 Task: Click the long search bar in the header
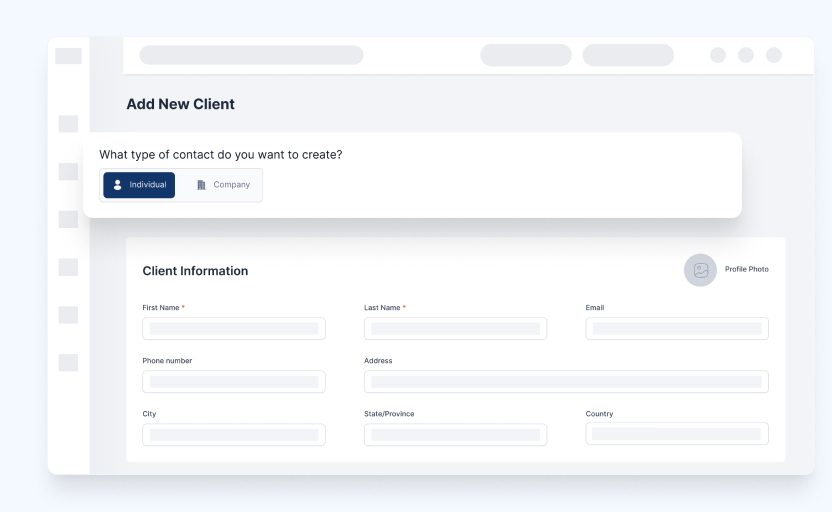tap(251, 55)
